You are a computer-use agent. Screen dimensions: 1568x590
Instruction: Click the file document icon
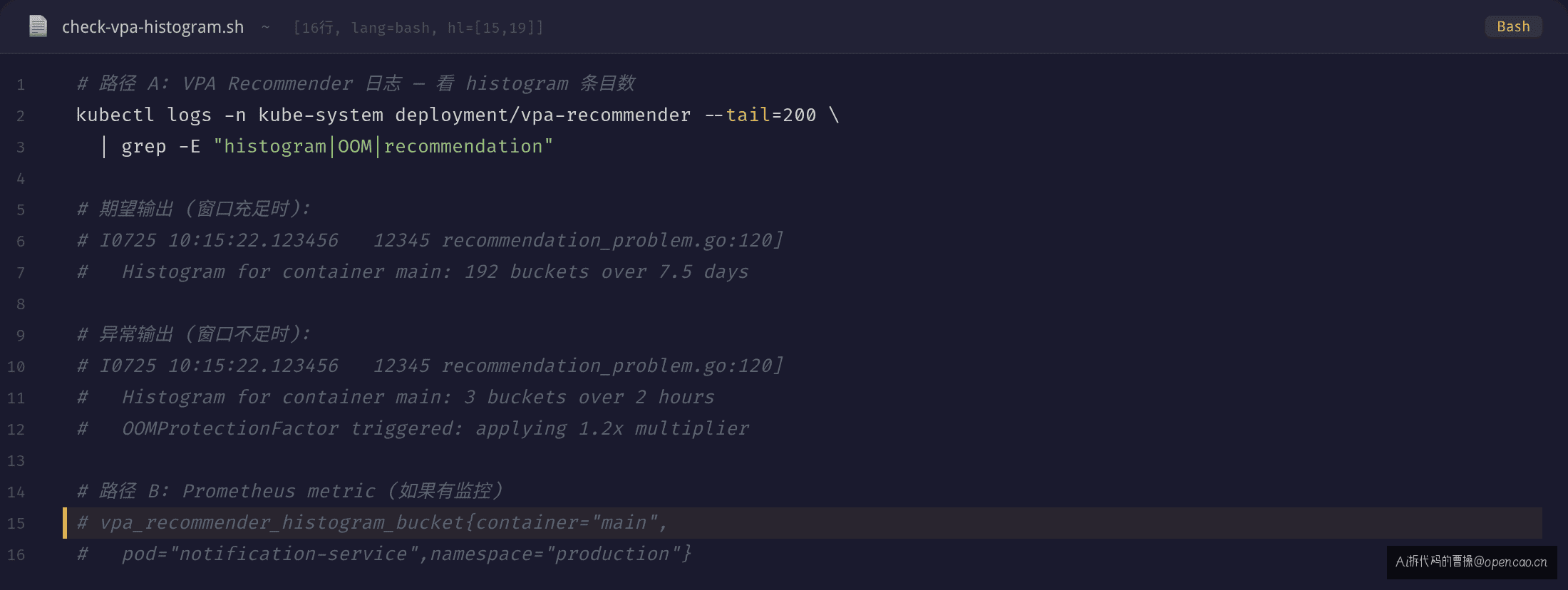tap(38, 26)
